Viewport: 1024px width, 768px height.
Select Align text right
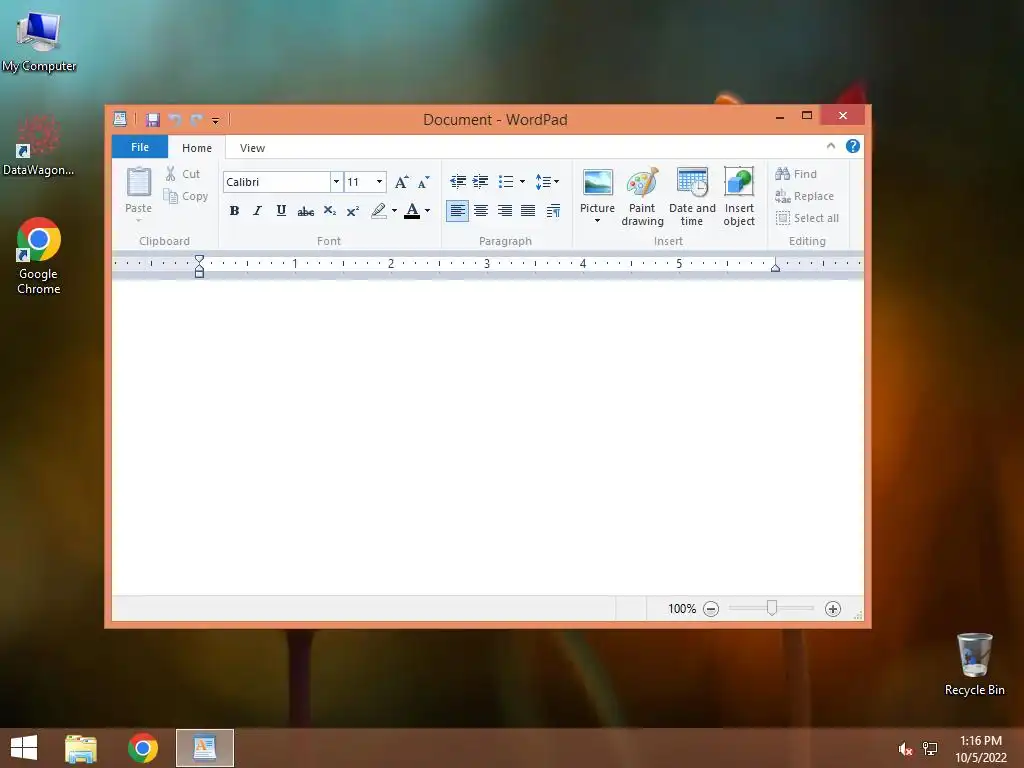pos(504,210)
